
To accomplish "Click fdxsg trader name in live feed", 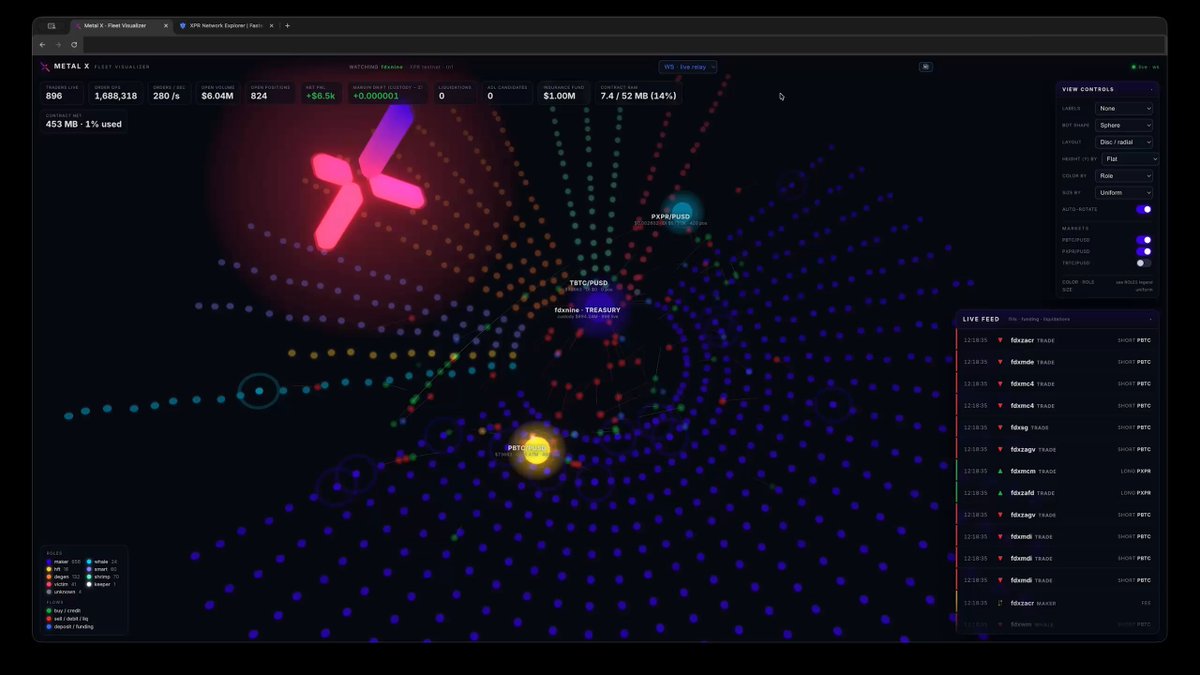I will 1019,428.
